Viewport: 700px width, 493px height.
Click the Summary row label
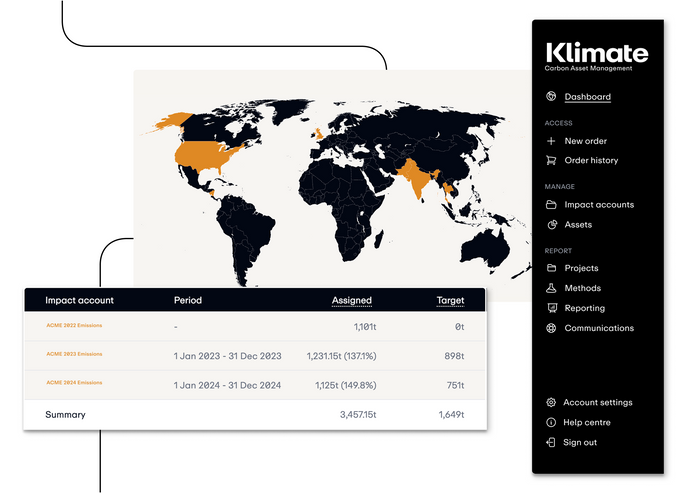click(65, 414)
